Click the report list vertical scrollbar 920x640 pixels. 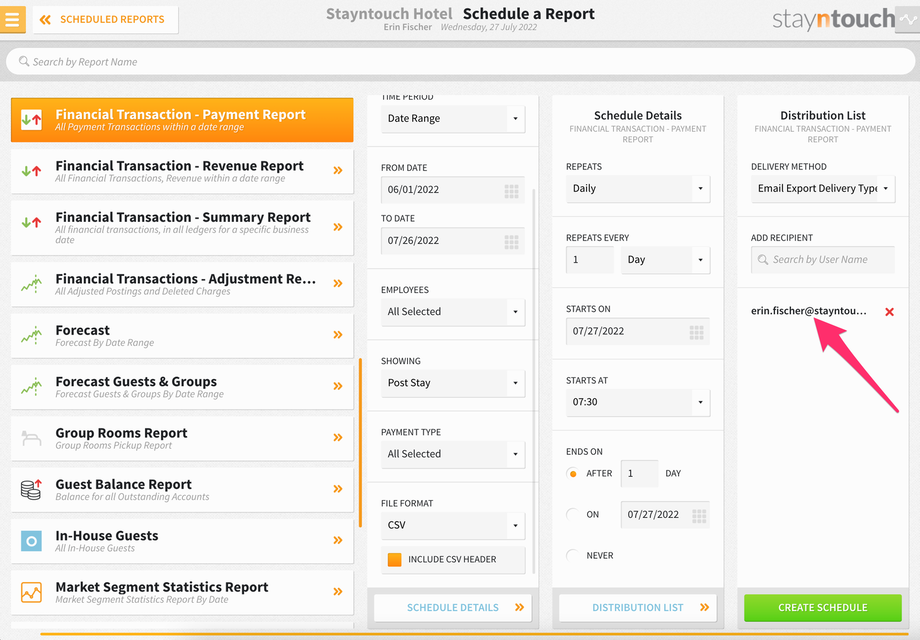point(360,443)
